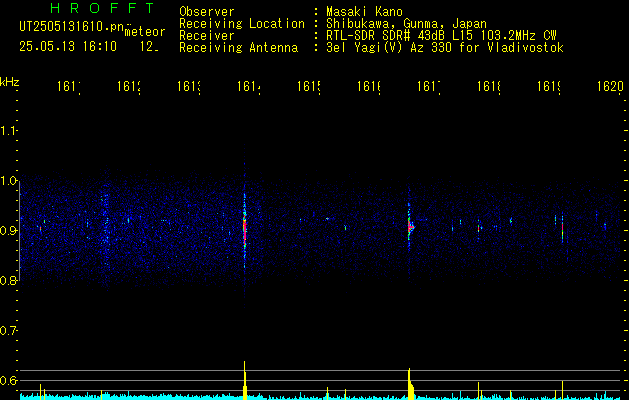Click the 1620 time axis label

pos(610,86)
